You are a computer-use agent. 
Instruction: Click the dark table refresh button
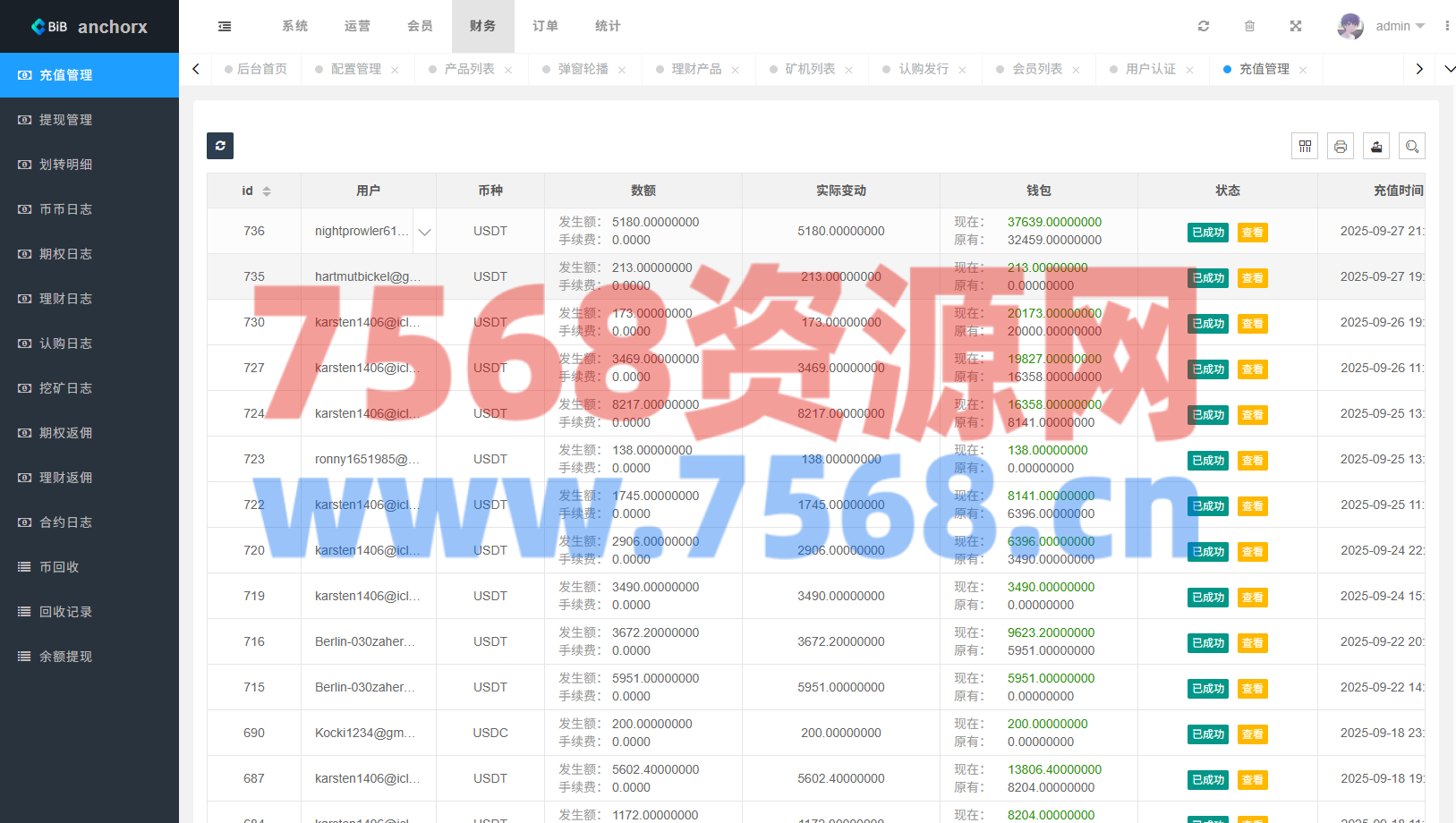(220, 146)
